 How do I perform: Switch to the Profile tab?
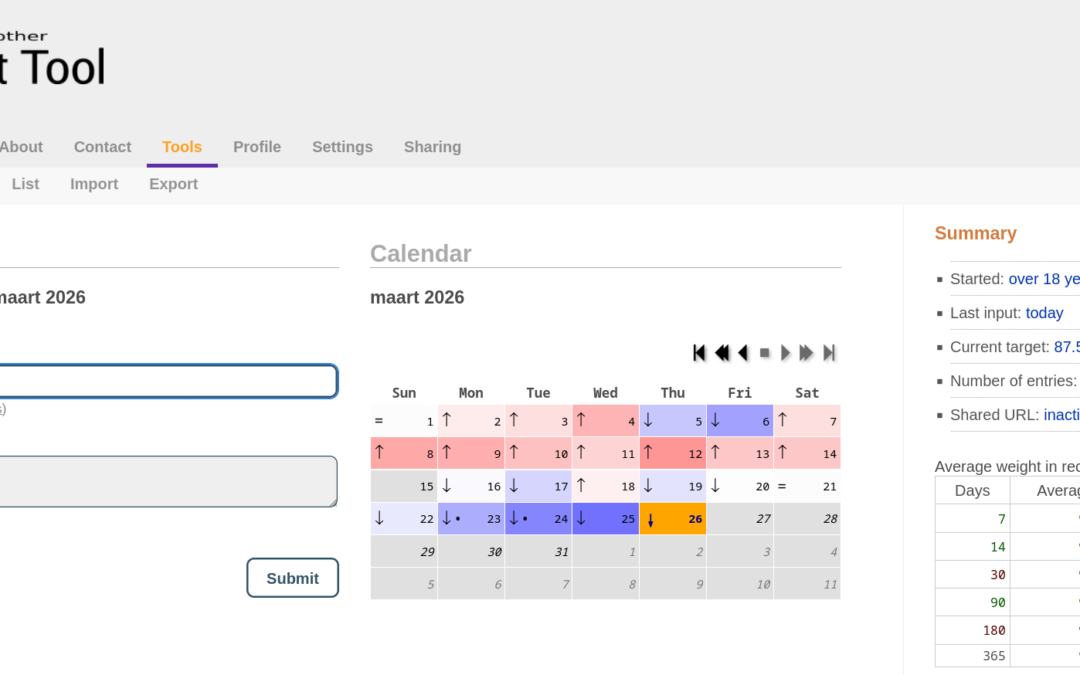point(257,147)
